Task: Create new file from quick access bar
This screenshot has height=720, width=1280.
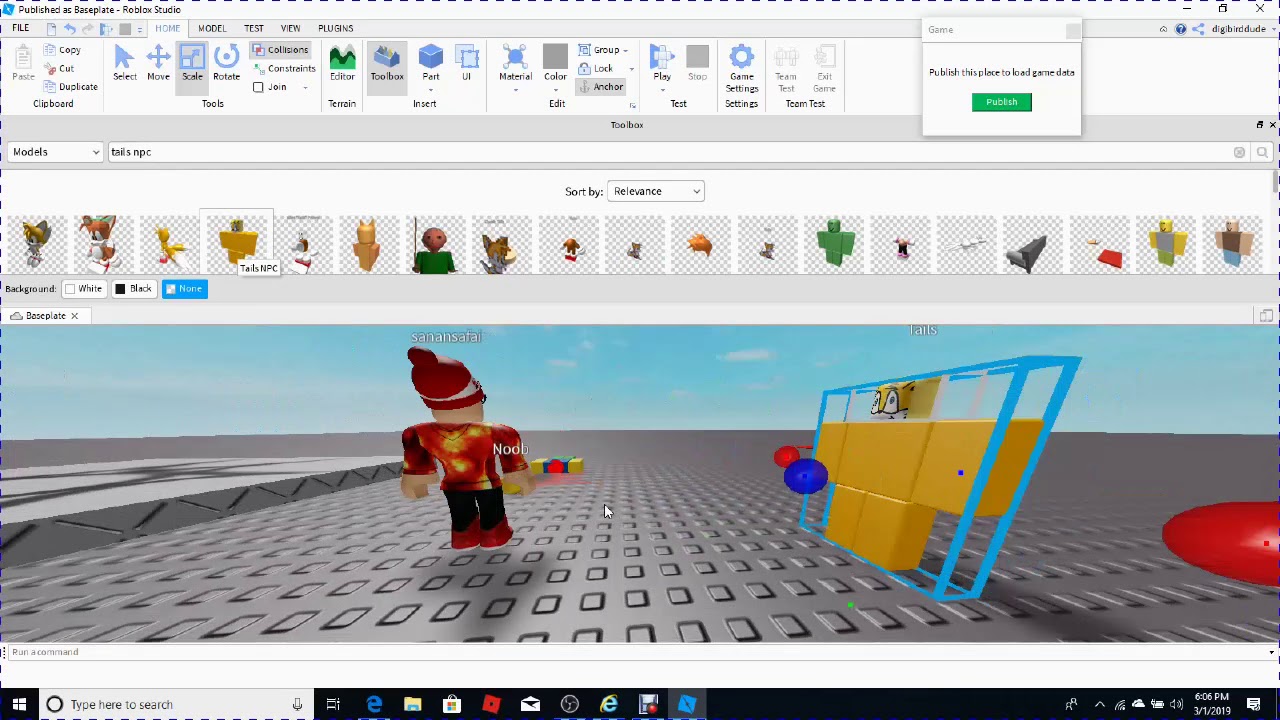Action: (x=51, y=29)
